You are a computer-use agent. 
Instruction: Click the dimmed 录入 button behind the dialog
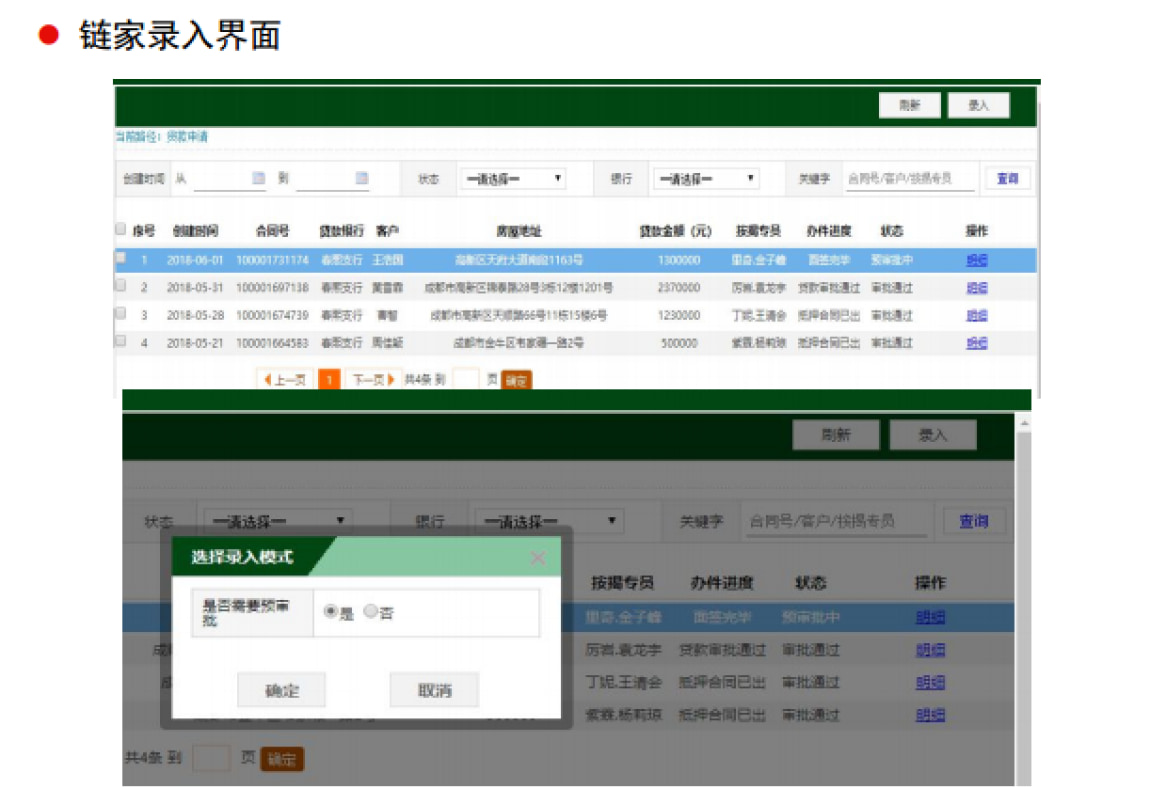(x=933, y=435)
